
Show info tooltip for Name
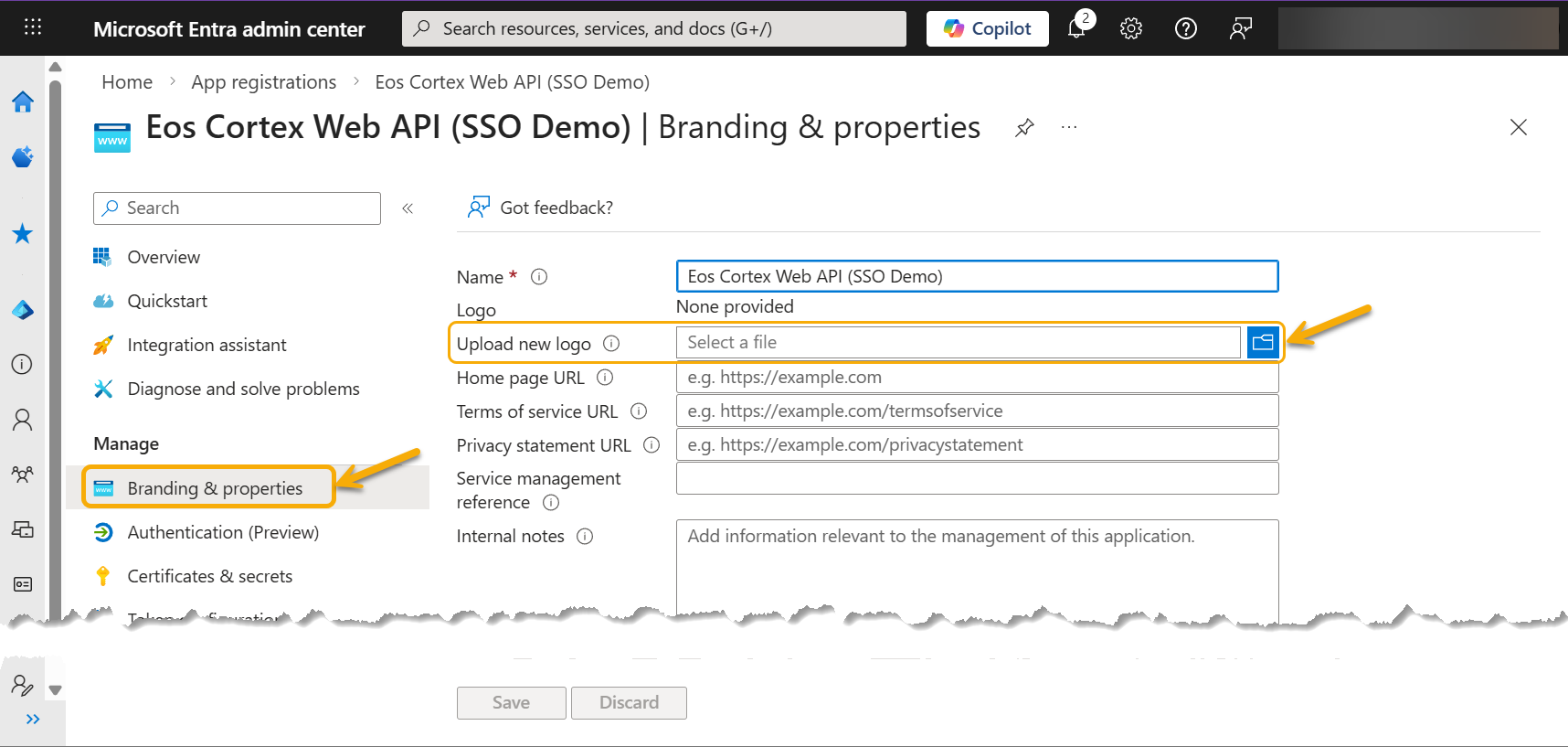click(539, 276)
